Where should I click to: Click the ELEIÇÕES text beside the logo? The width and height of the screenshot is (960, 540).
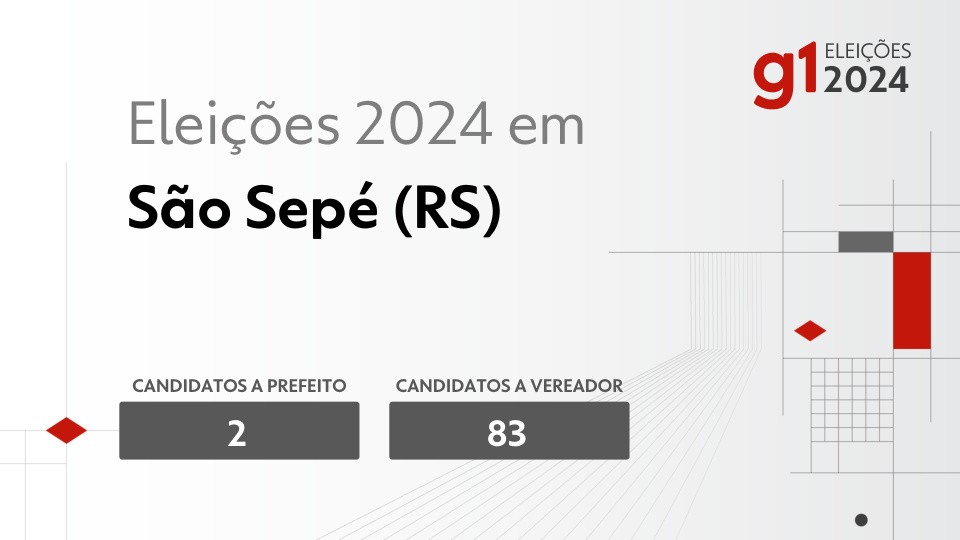tap(866, 51)
